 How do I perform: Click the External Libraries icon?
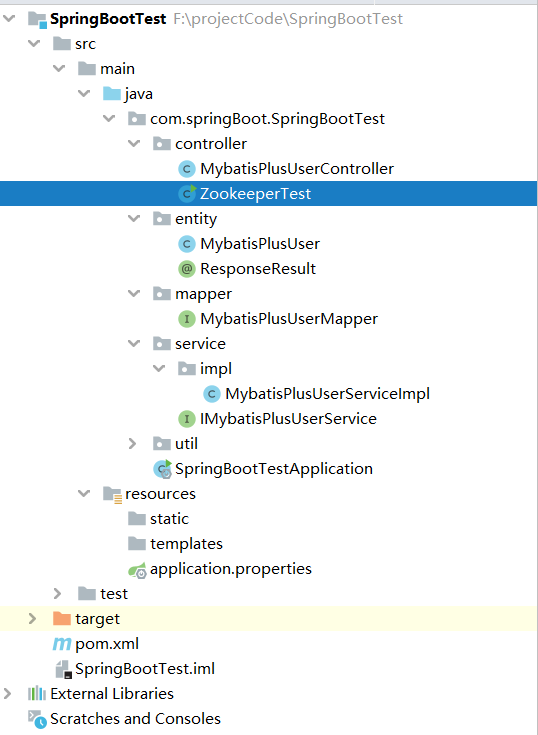37,694
